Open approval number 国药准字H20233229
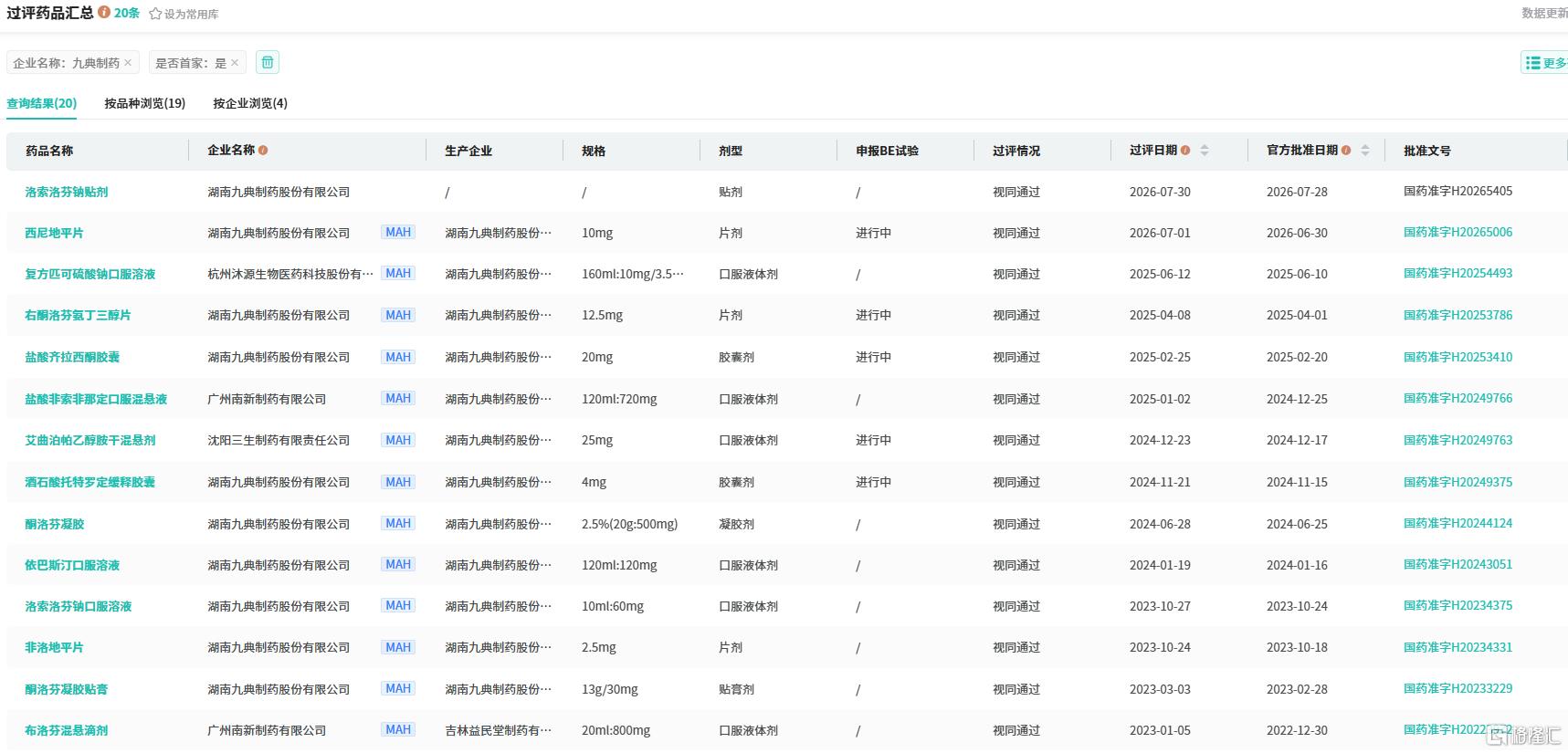The height and width of the screenshot is (753, 1568). tap(1458, 688)
